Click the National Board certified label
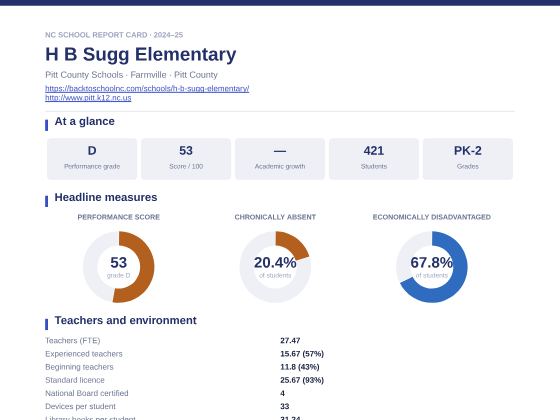The width and height of the screenshot is (560, 420). pos(86,393)
